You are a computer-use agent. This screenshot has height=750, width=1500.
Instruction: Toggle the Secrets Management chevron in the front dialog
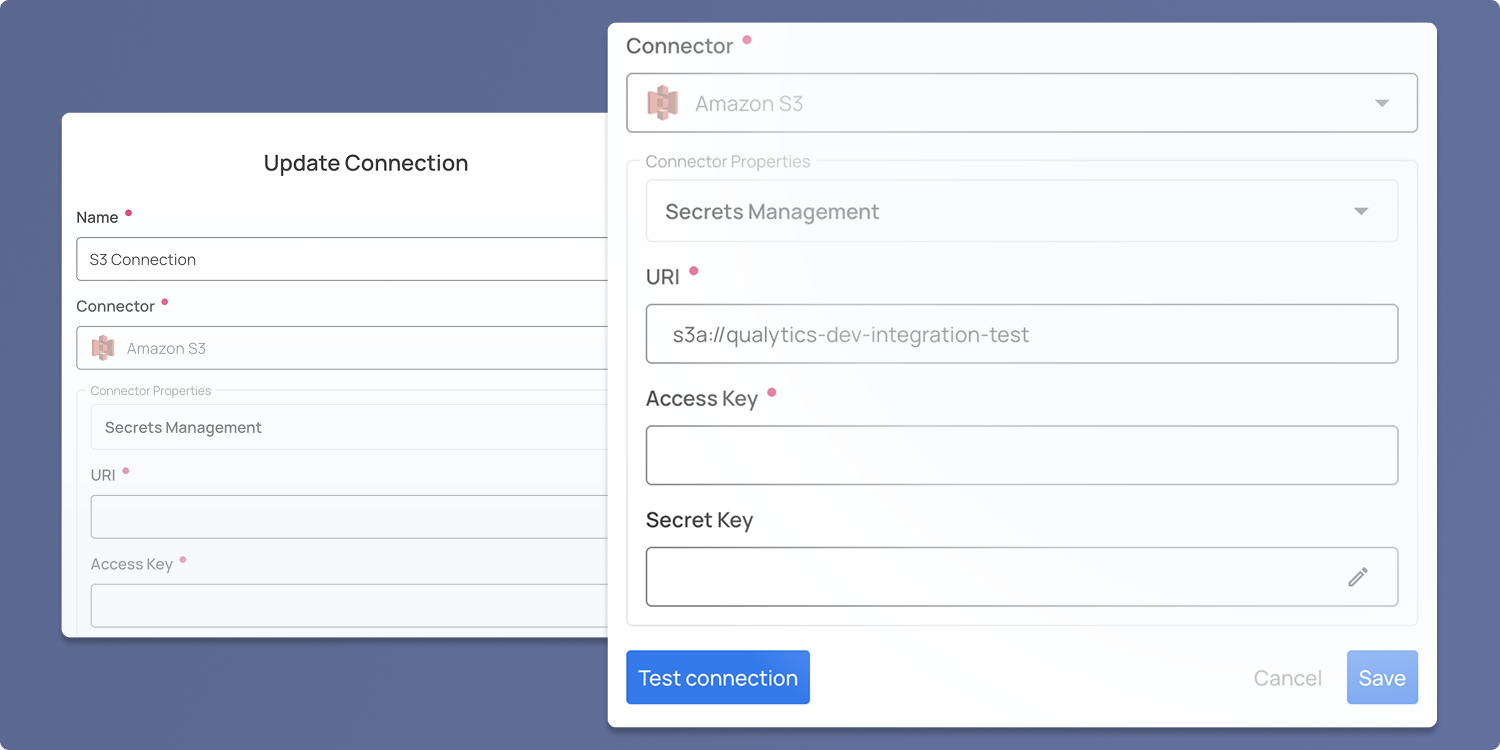pyautogui.click(x=1360, y=211)
